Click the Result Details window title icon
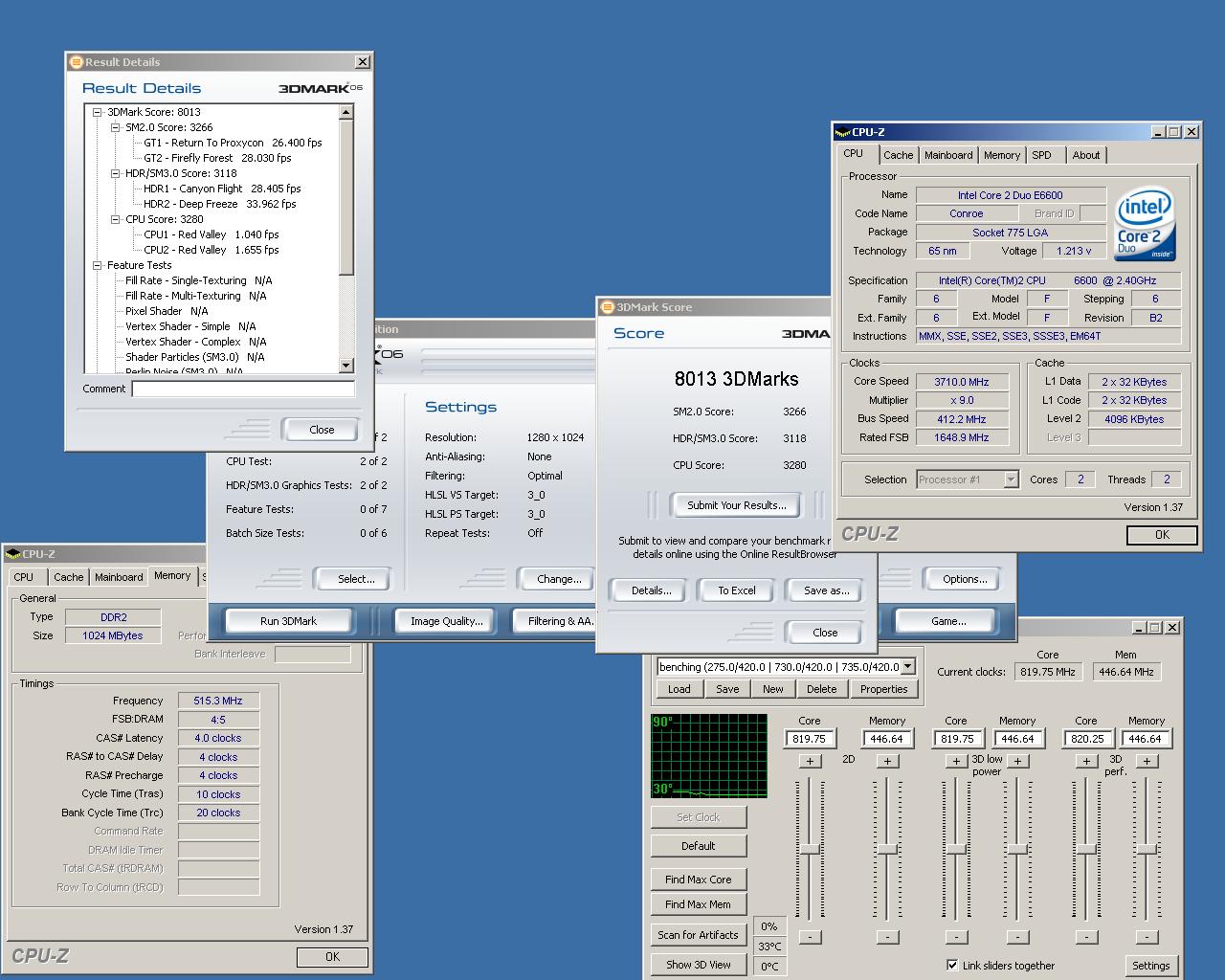The width and height of the screenshot is (1225, 980). (x=76, y=62)
